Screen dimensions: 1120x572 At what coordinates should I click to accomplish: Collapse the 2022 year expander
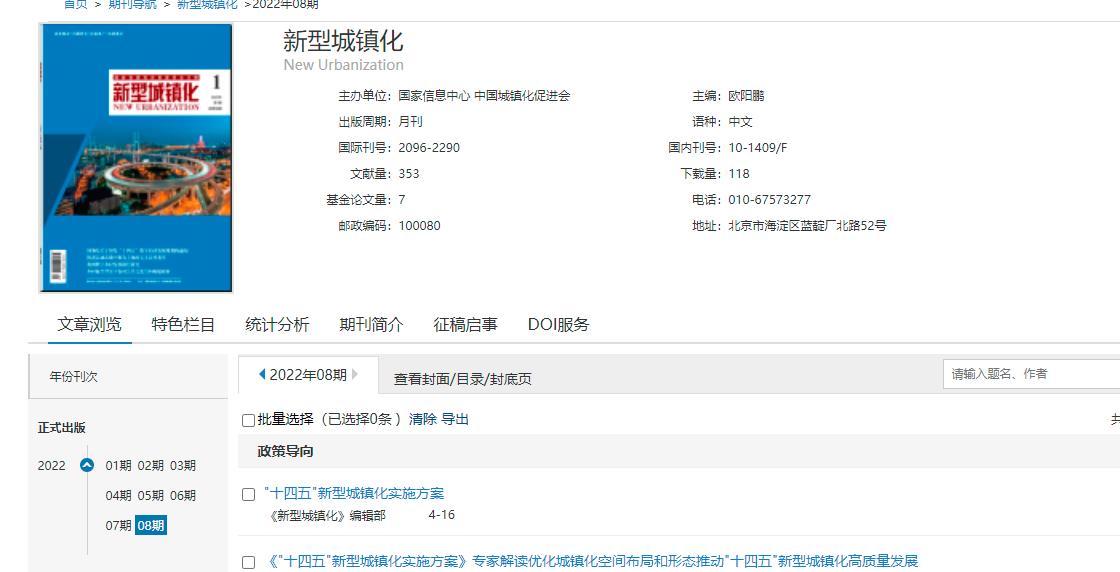[87, 465]
